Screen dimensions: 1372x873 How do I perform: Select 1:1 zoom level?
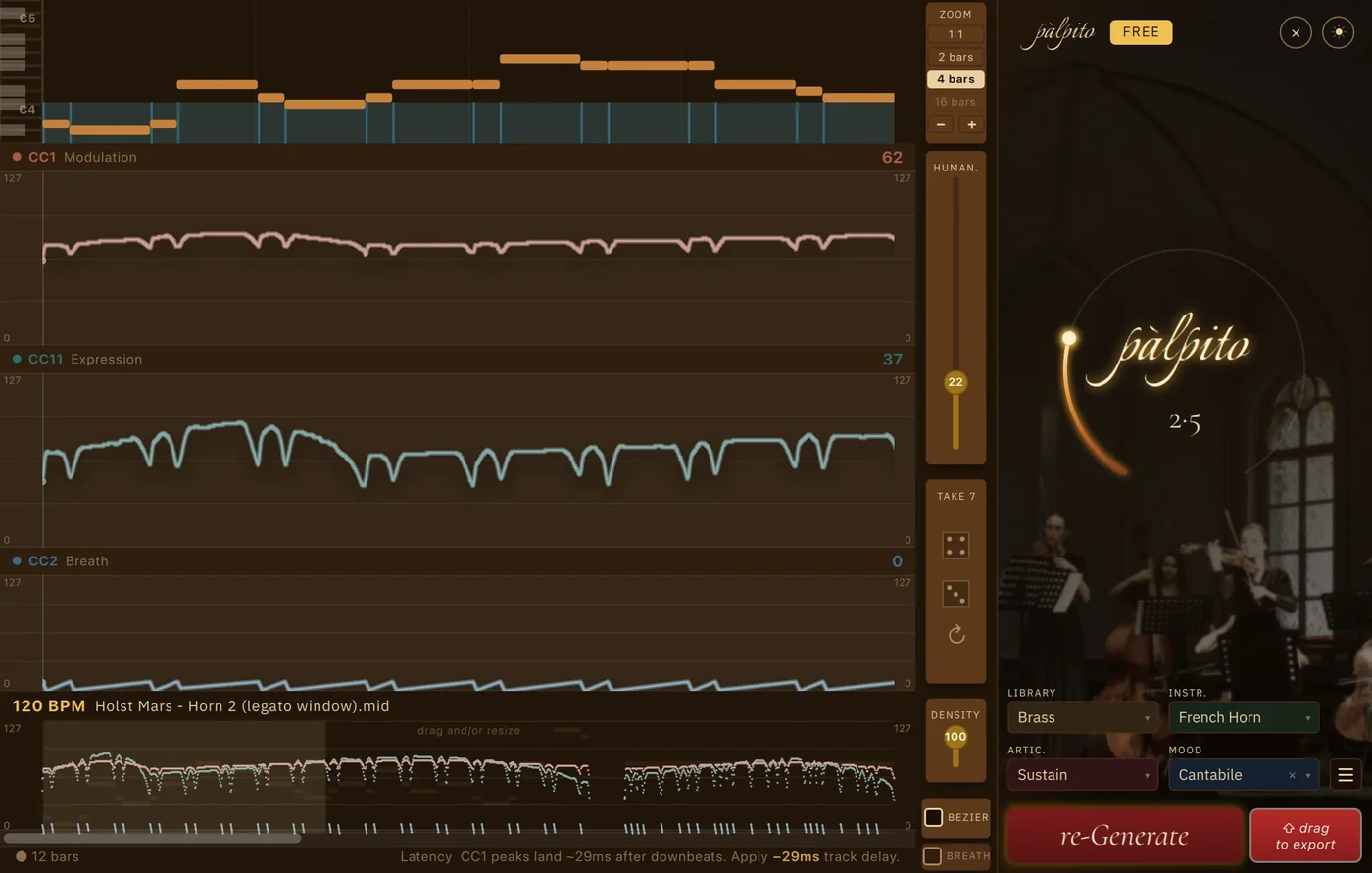coord(955,34)
